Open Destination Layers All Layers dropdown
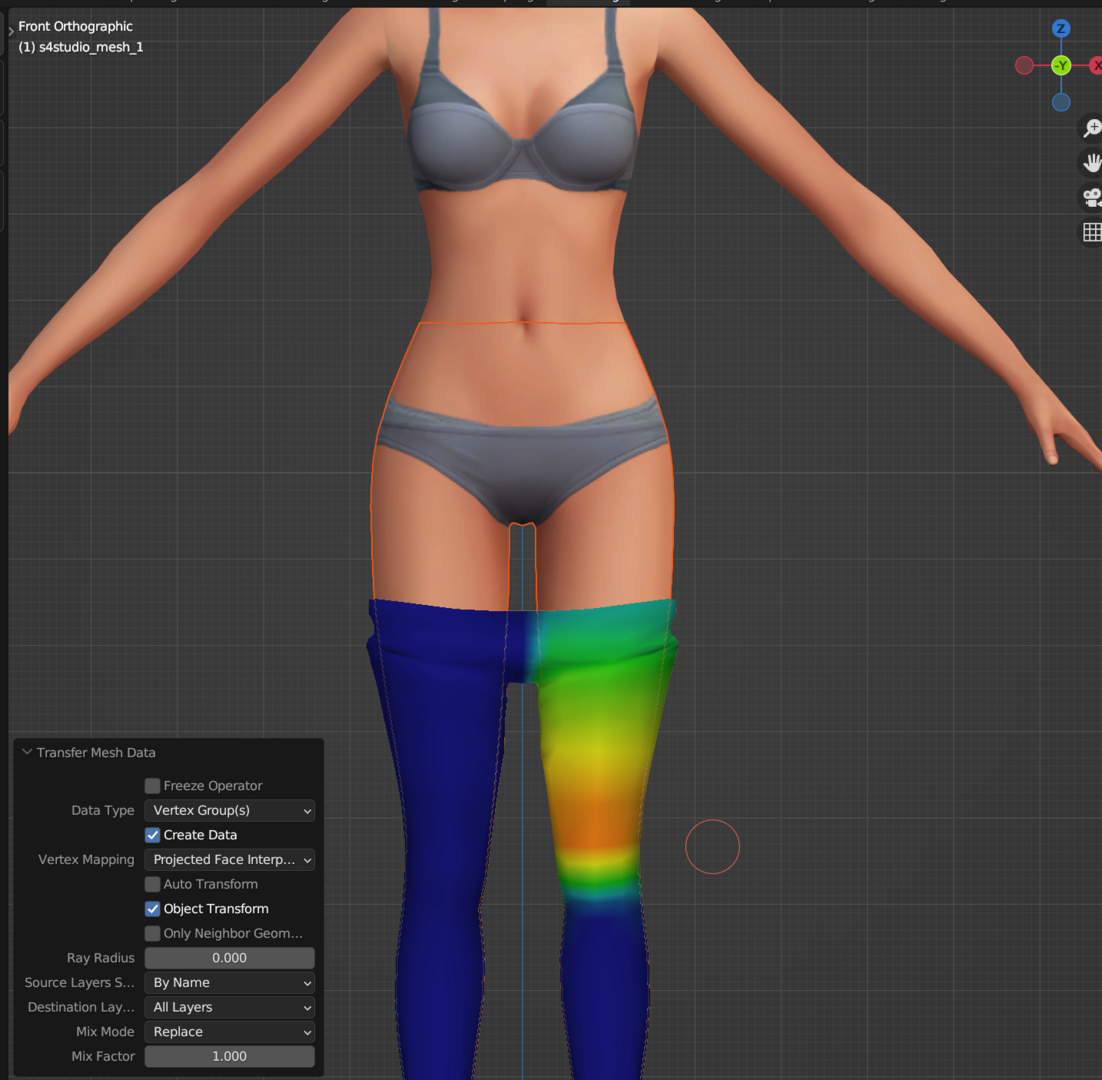The image size is (1102, 1080). 230,1007
